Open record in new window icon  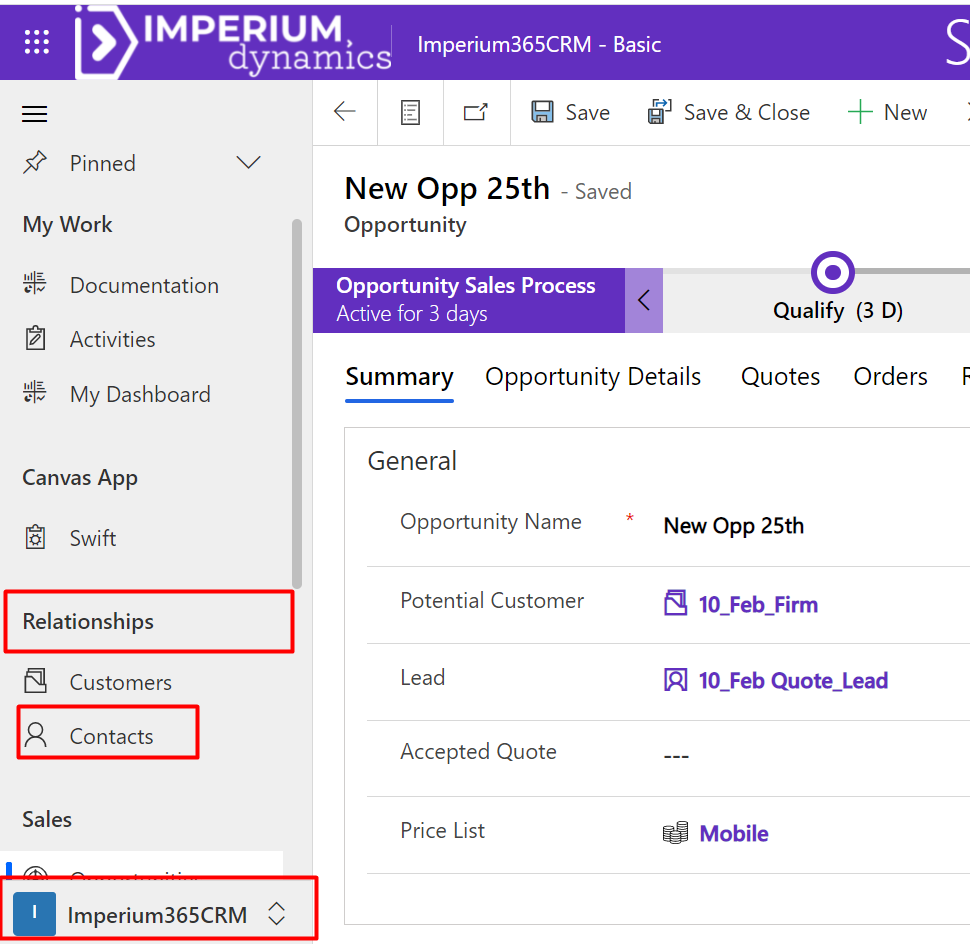(476, 112)
